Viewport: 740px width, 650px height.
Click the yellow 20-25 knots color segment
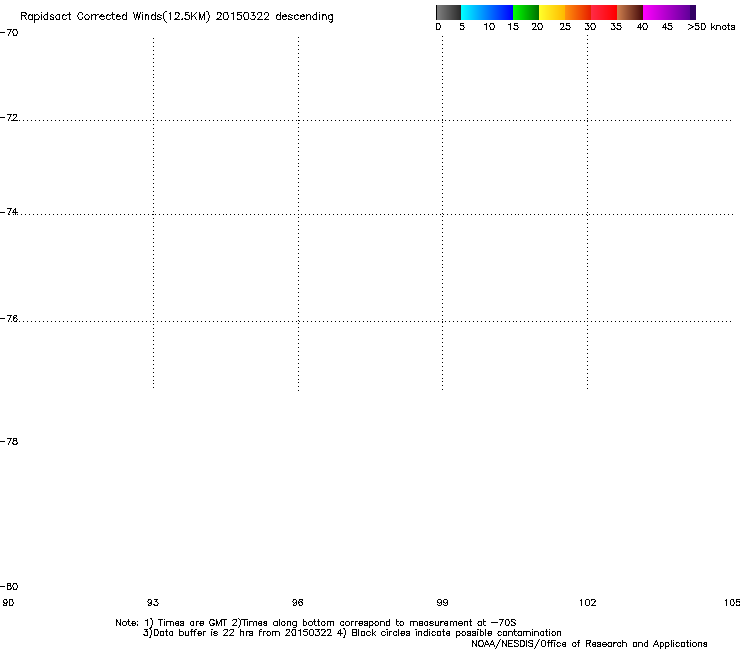click(x=552, y=12)
